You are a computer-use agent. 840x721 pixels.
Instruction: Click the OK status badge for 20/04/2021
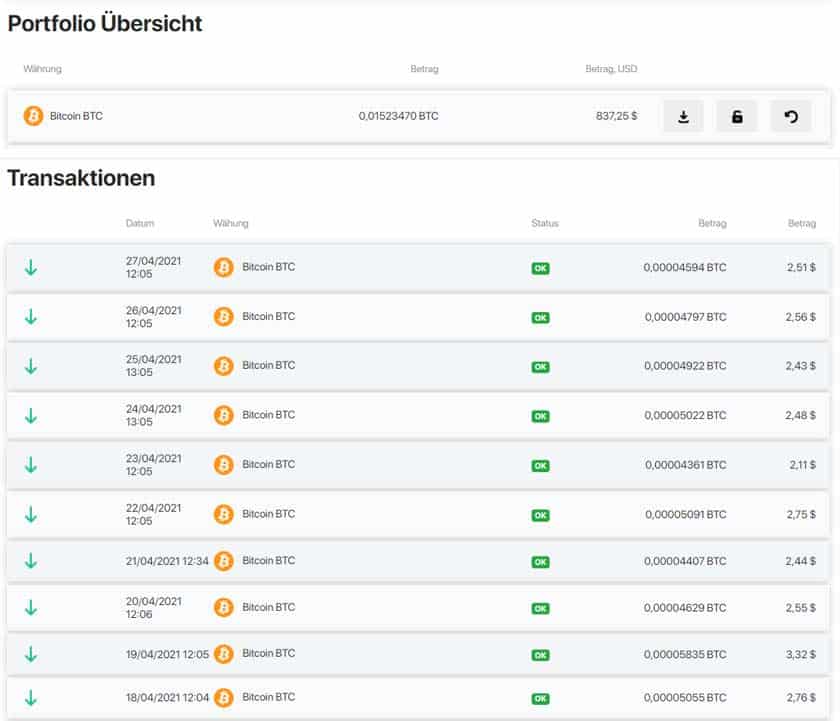point(540,609)
